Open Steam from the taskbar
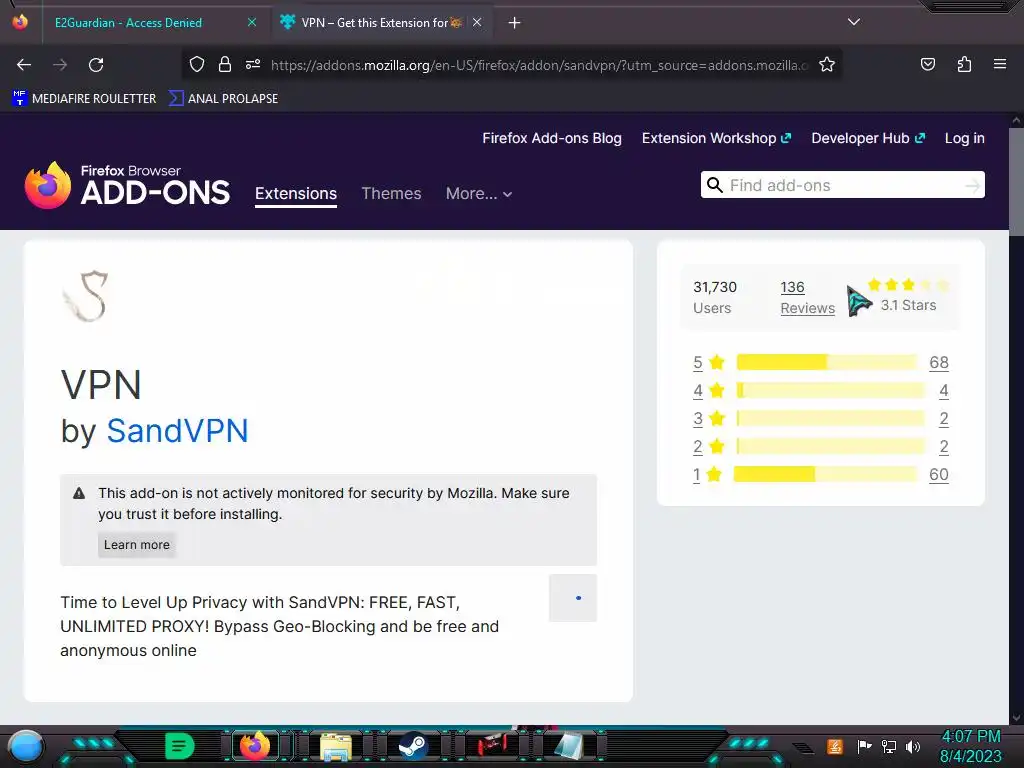Image resolution: width=1024 pixels, height=768 pixels. pyautogui.click(x=413, y=746)
